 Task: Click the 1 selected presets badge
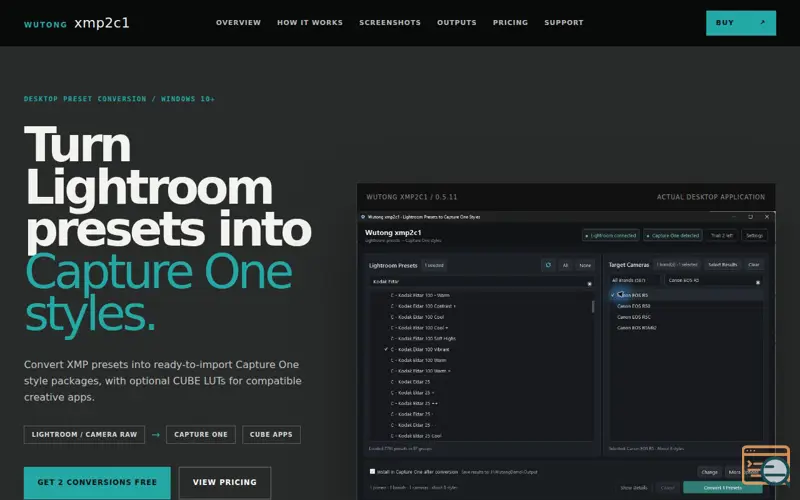(434, 265)
